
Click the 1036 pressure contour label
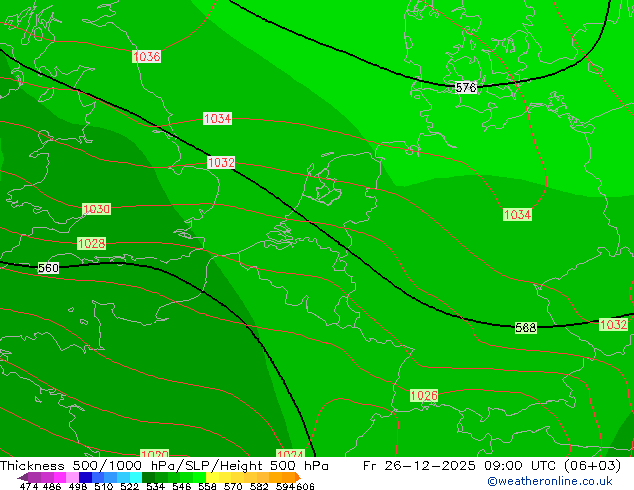click(x=146, y=57)
